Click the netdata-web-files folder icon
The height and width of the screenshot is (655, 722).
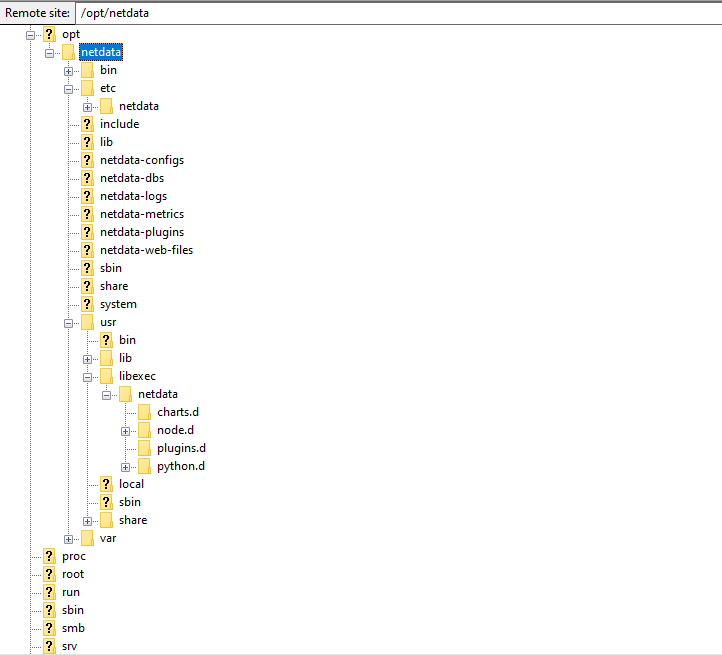pos(87,250)
